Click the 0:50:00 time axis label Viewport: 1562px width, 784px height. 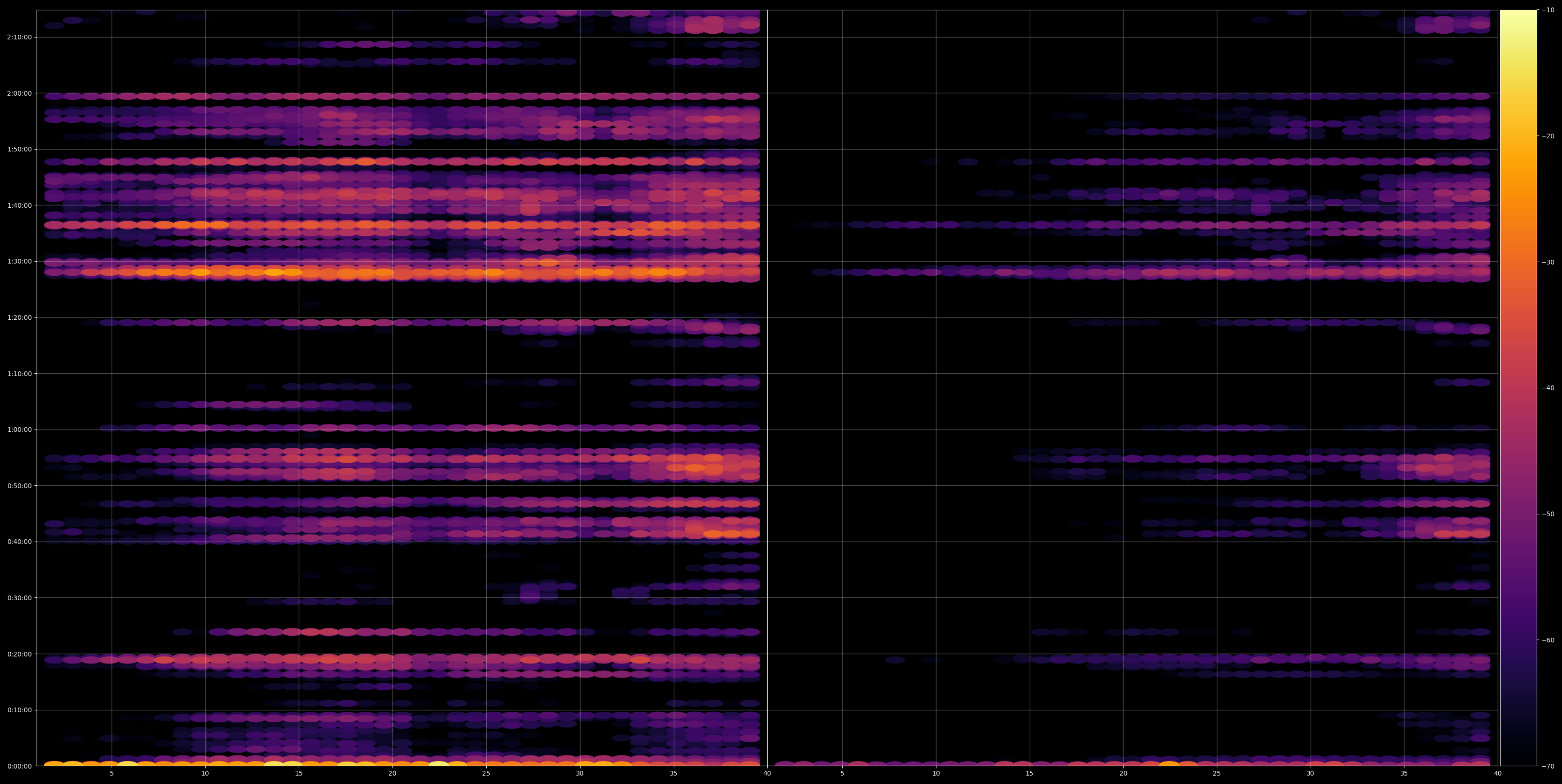tap(19, 486)
